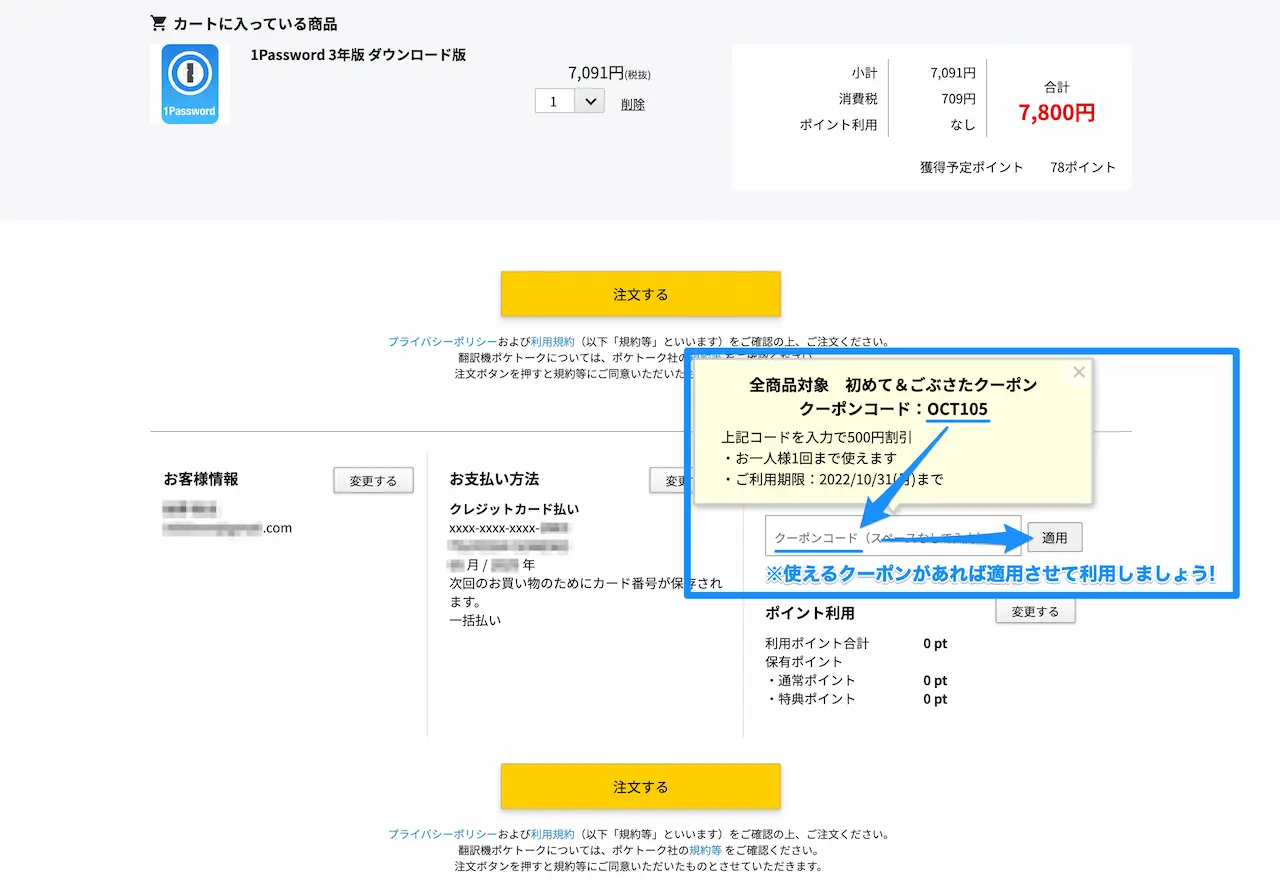The width and height of the screenshot is (1280, 892).
Task: Click the cart icon beside カートに入っている商品
Action: (x=158, y=23)
